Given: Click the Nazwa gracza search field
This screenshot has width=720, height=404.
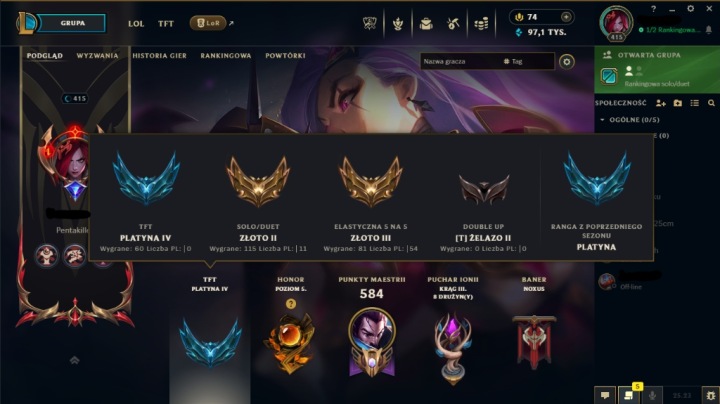Looking at the screenshot, I should 459,61.
